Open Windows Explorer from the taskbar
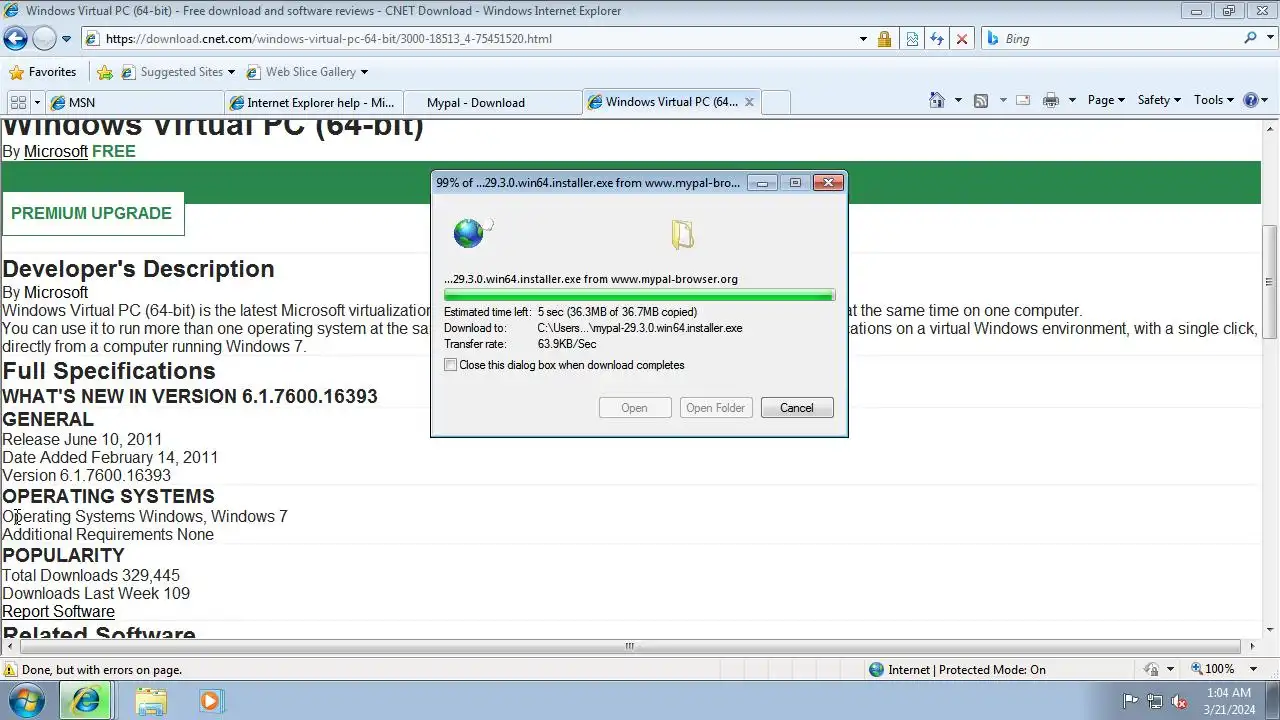The height and width of the screenshot is (720, 1280). pos(151,701)
